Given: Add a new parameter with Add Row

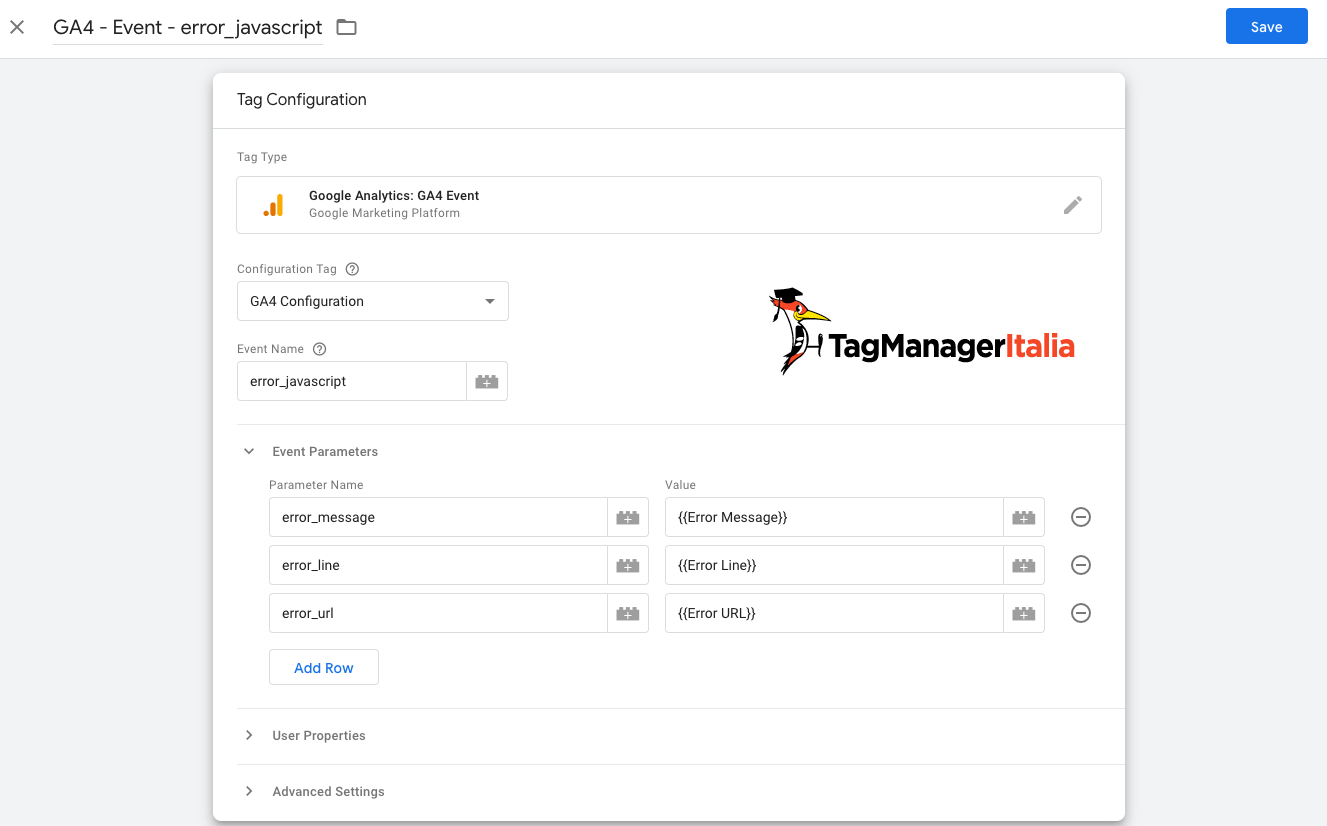Looking at the screenshot, I should point(324,668).
